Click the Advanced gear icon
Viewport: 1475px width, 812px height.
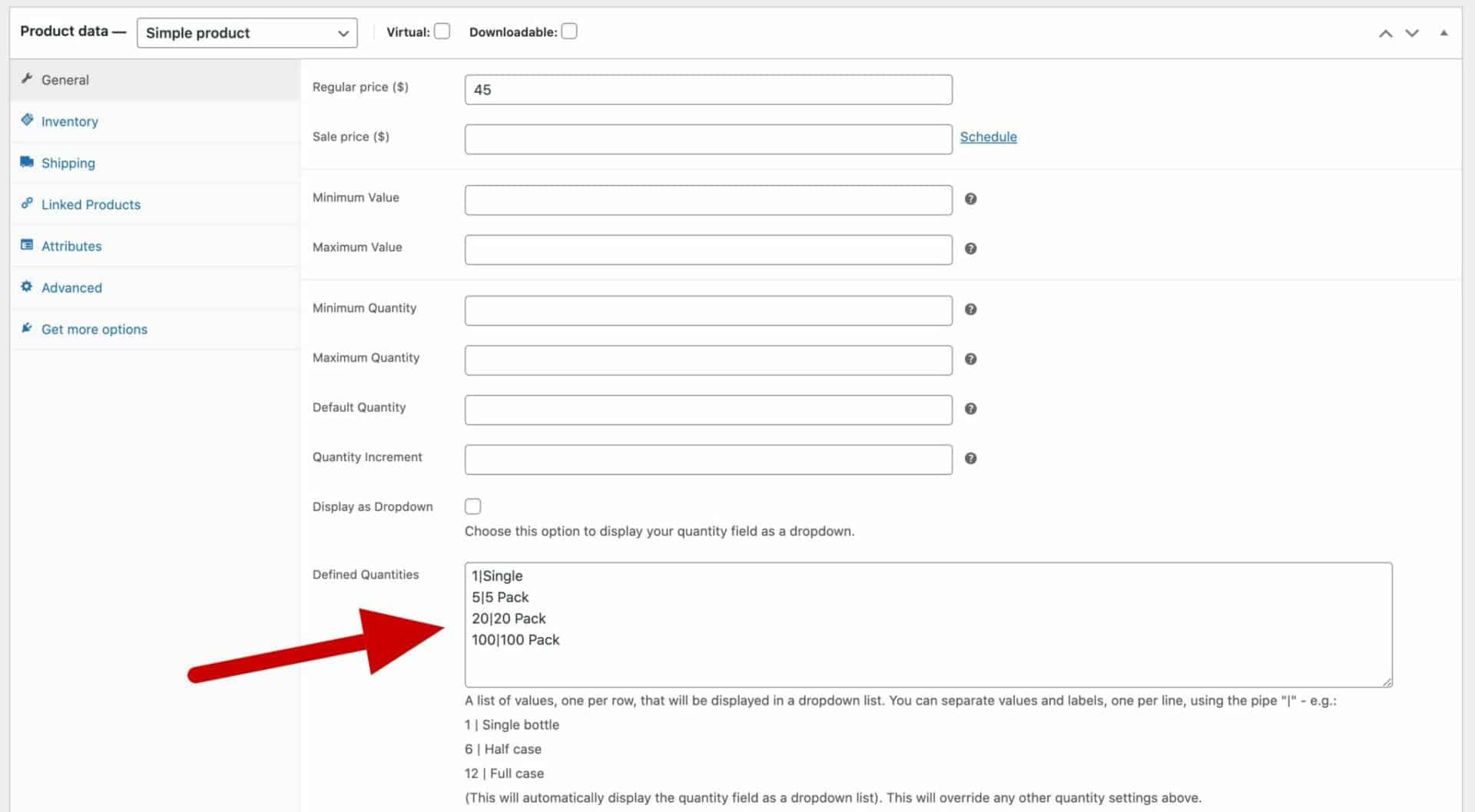click(27, 286)
